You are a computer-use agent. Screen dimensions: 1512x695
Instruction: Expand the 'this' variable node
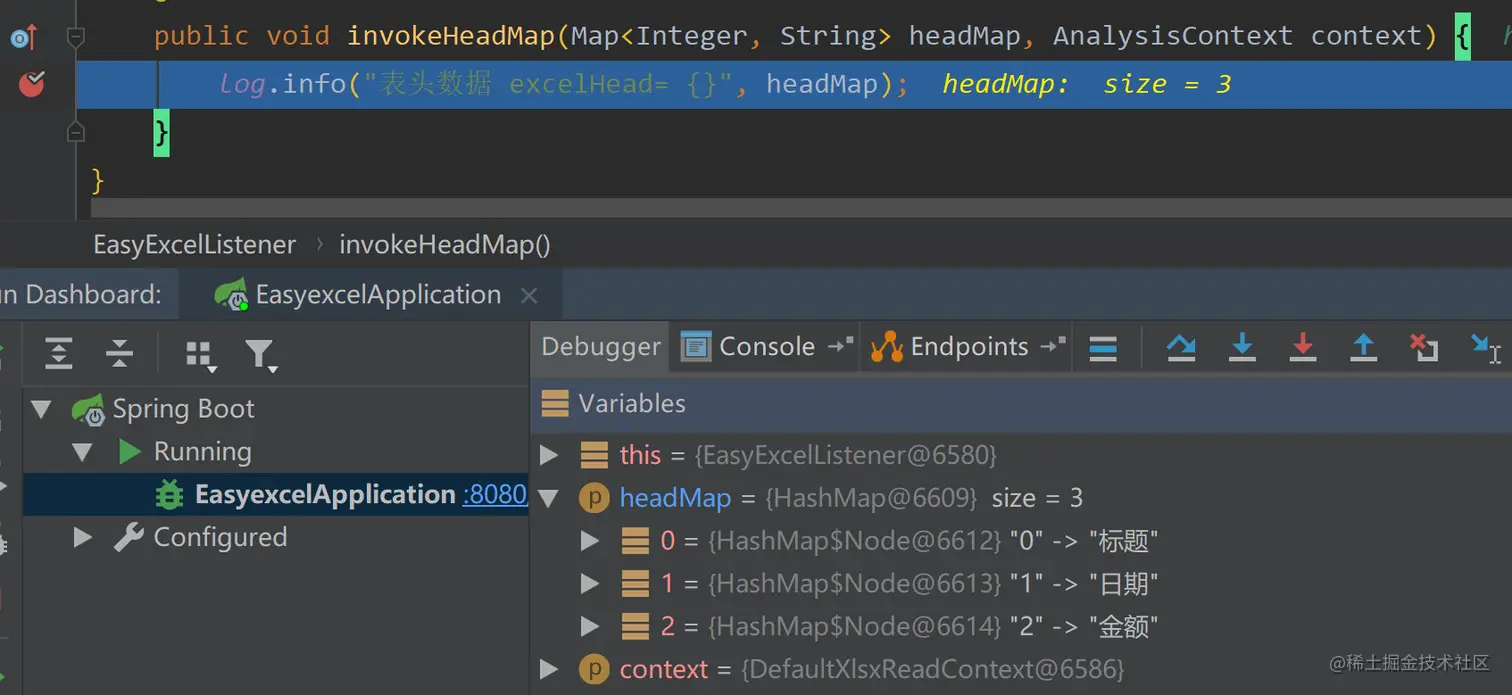(x=548, y=455)
